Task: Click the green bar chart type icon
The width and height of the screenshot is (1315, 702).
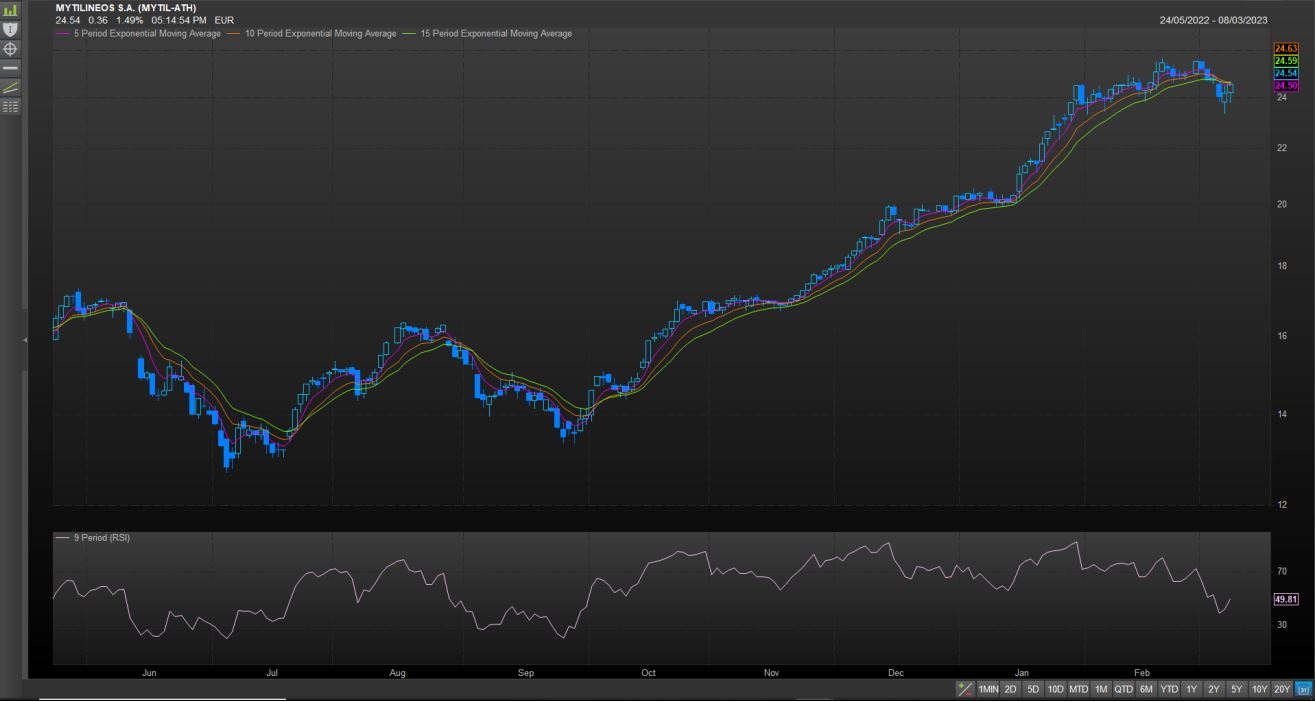Action: 11,10
